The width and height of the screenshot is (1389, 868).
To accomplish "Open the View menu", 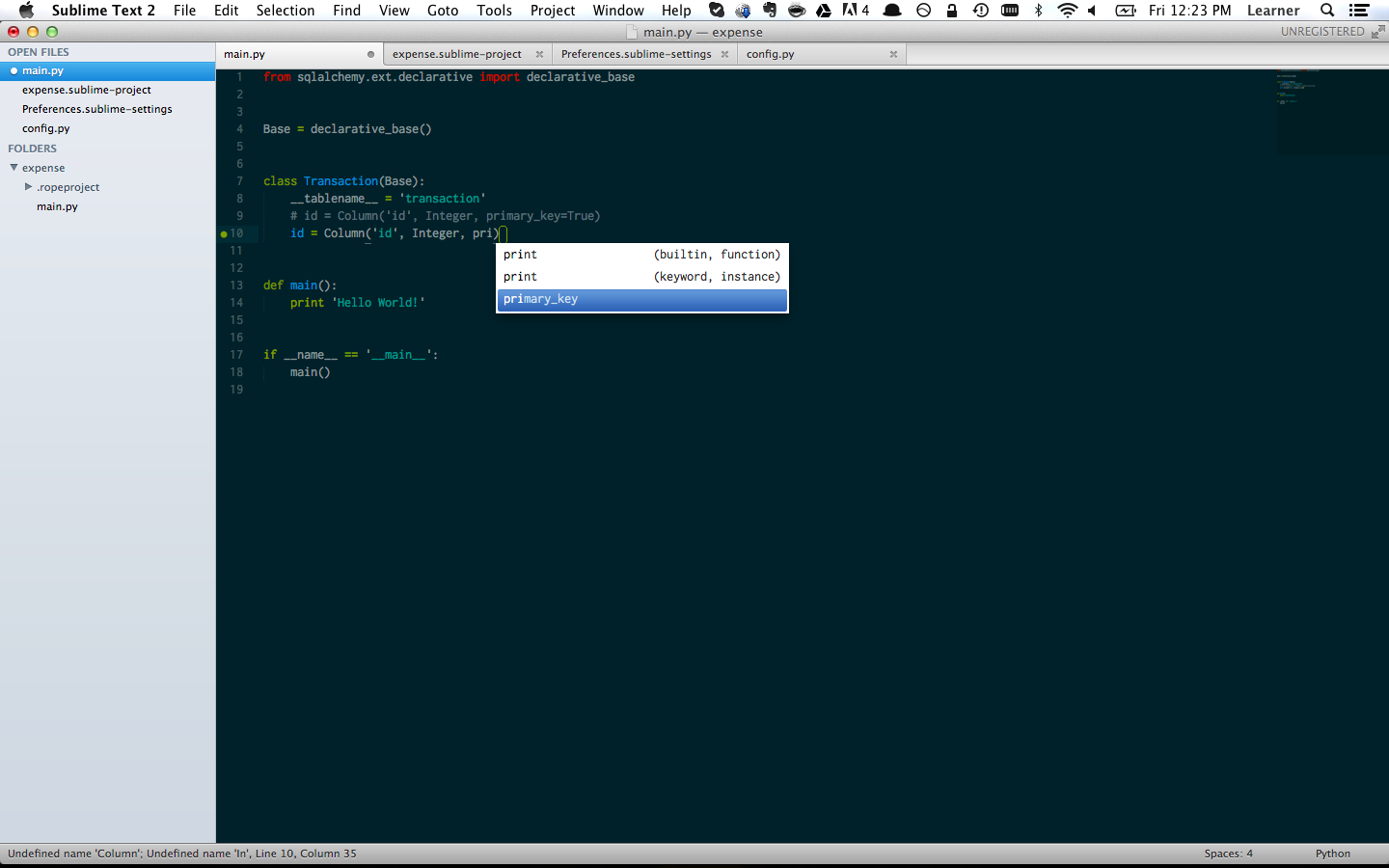I will click(395, 11).
